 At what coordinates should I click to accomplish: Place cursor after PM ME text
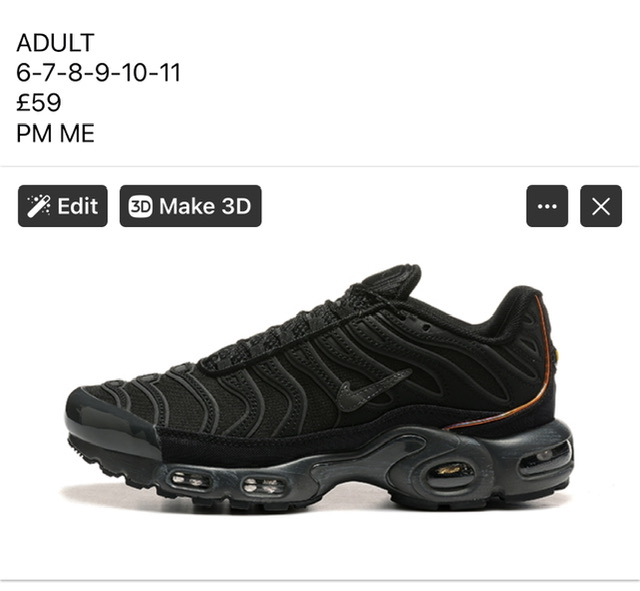[94, 133]
